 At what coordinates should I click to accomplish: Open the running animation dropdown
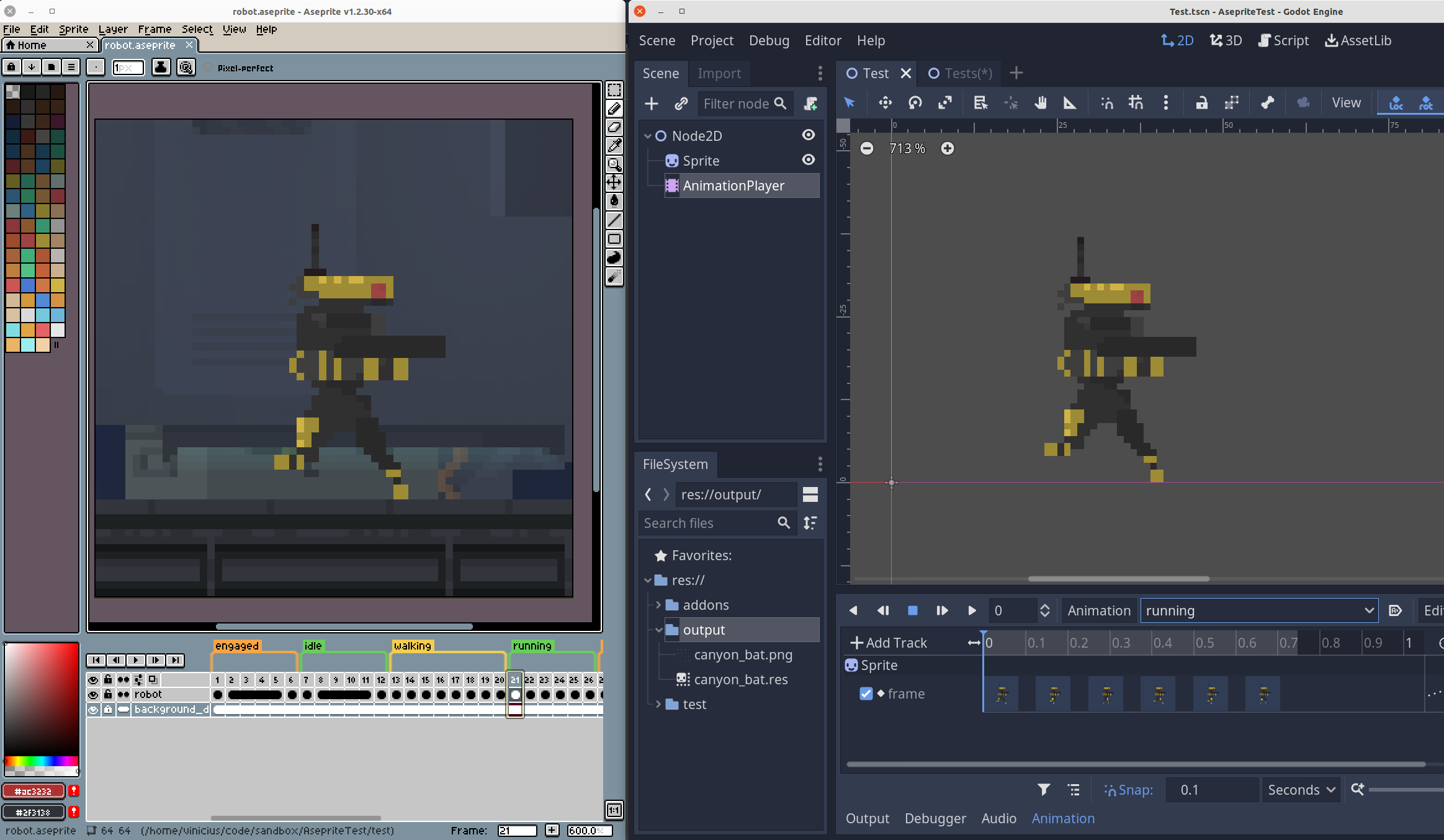tap(1258, 610)
